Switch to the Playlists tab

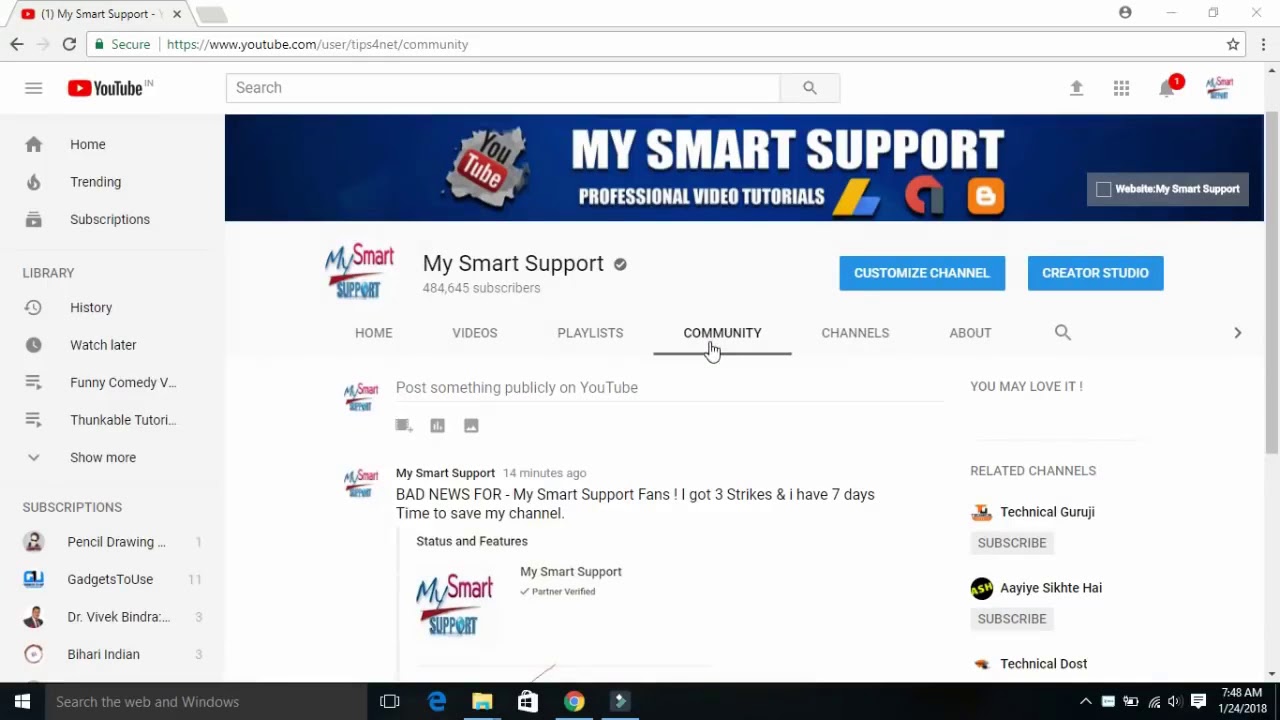(x=590, y=333)
